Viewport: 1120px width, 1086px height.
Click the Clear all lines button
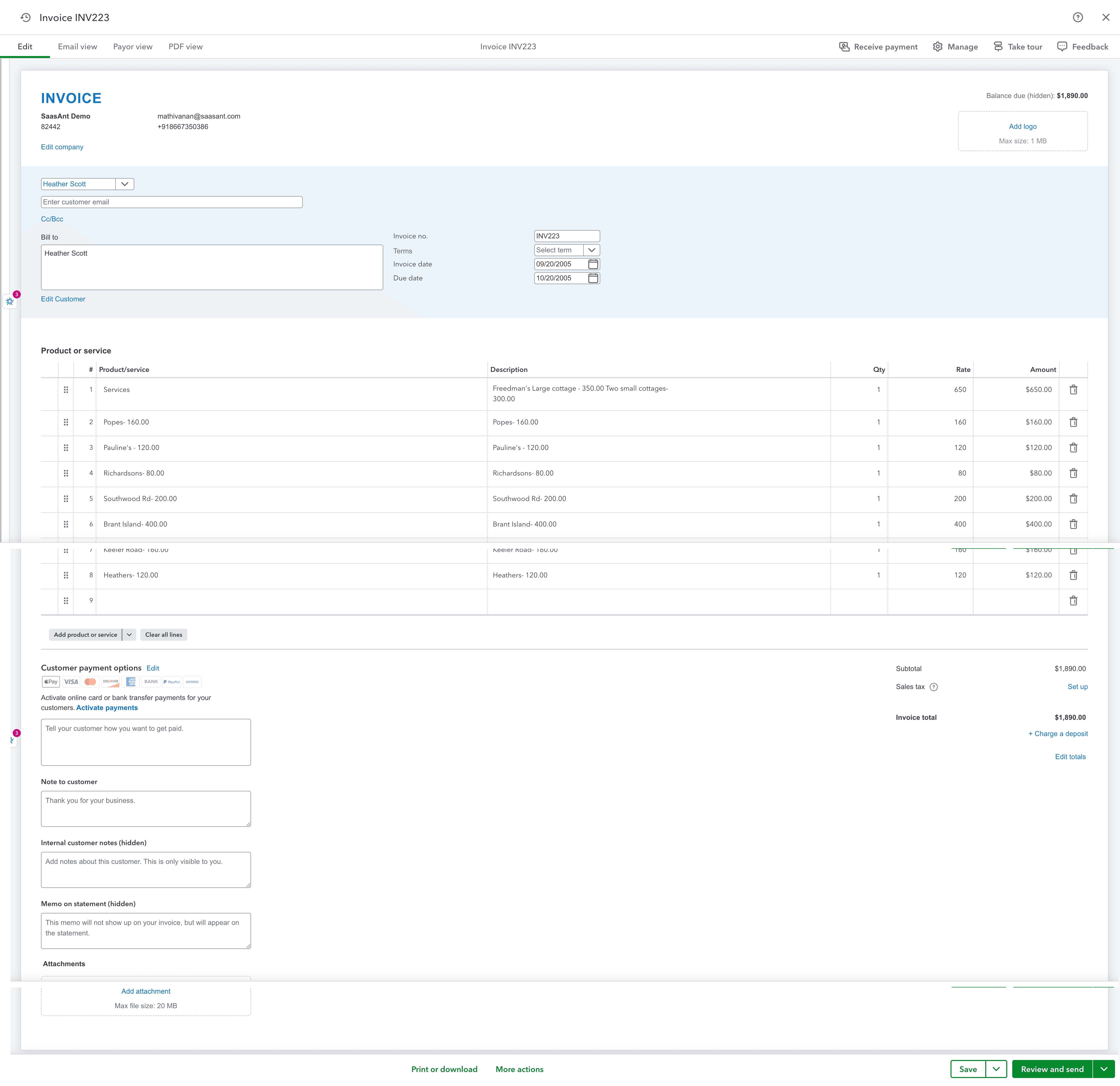(163, 635)
